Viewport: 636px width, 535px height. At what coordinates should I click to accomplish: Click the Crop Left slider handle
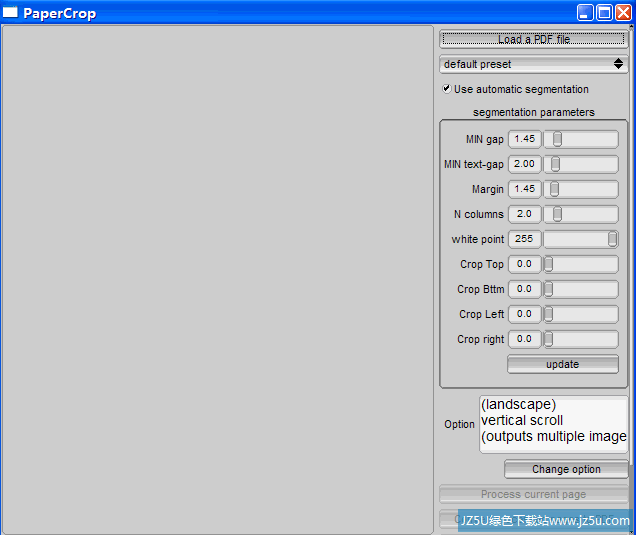(548, 314)
